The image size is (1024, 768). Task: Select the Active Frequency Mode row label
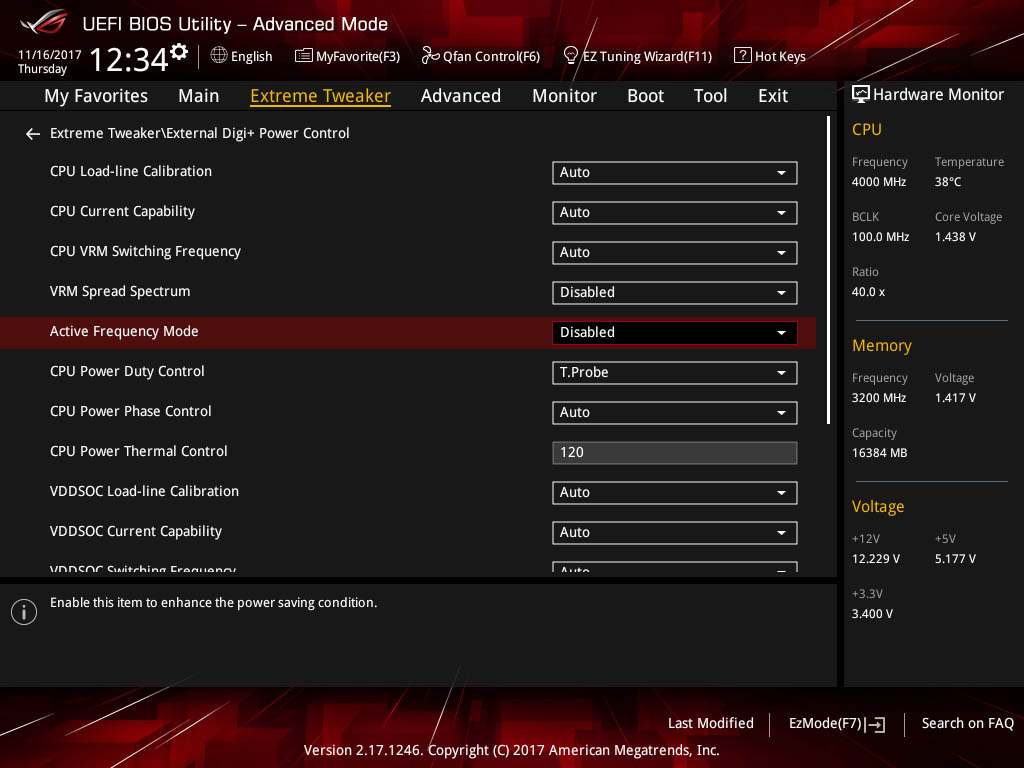(124, 332)
